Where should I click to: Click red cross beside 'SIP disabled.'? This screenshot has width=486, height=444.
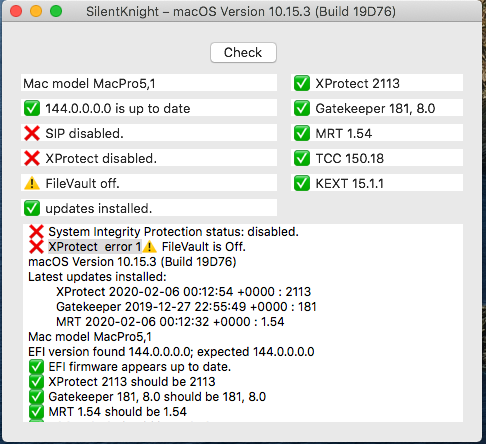coord(32,133)
